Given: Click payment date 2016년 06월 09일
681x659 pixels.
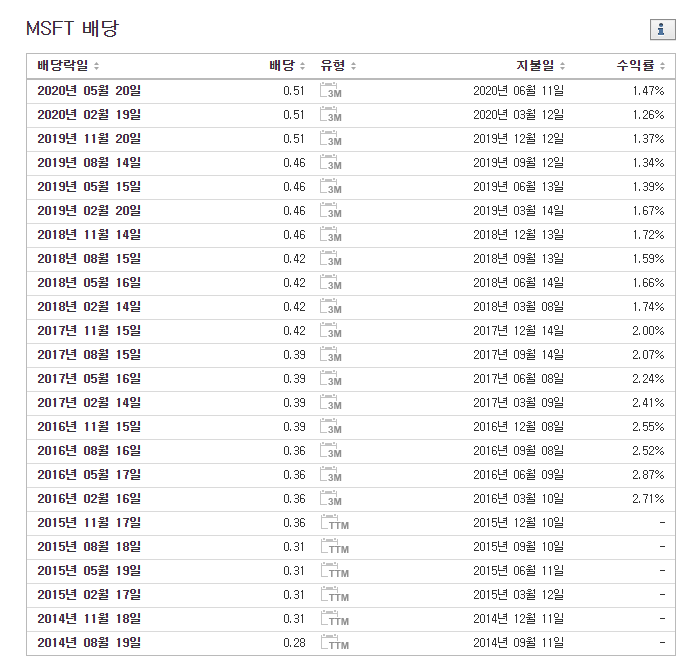Looking at the screenshot, I should tap(519, 474).
